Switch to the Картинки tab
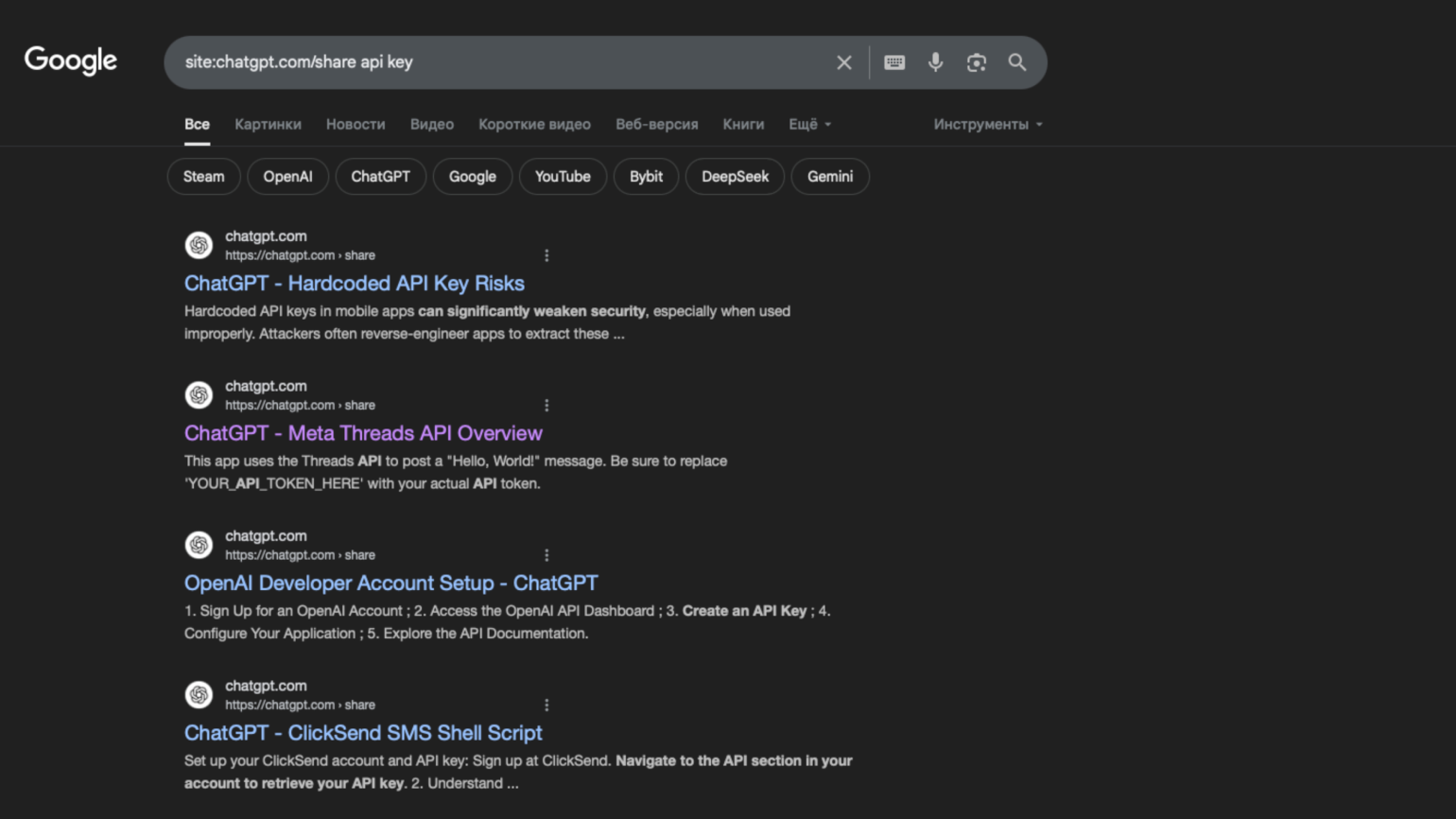This screenshot has height=819, width=1456. (x=268, y=124)
